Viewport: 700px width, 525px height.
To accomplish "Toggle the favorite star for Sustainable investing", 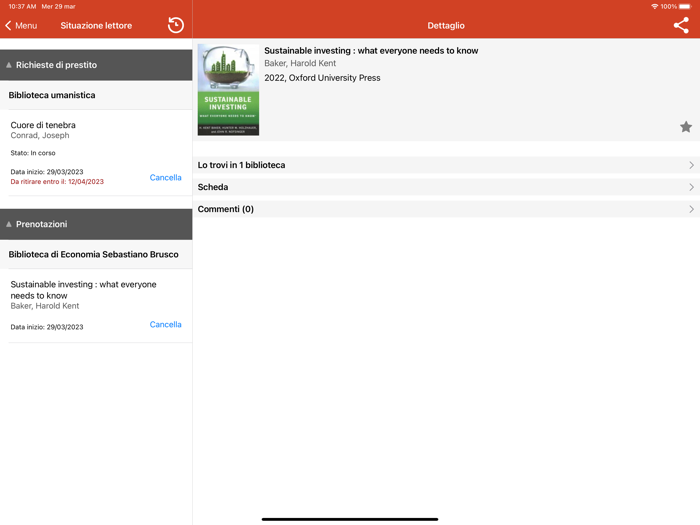I will click(686, 127).
